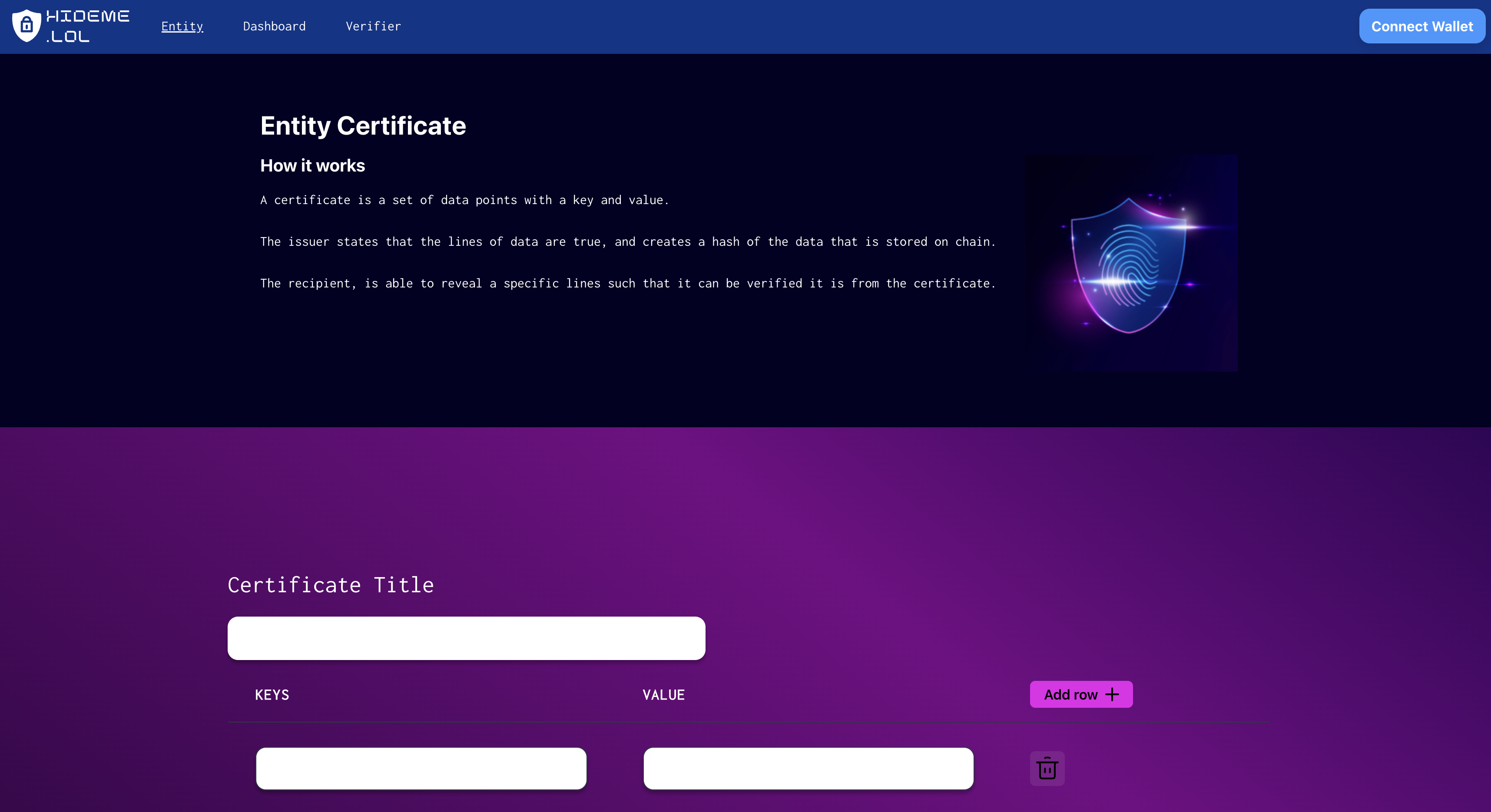Click the KEYS column header
This screenshot has height=812, width=1491.
(272, 695)
